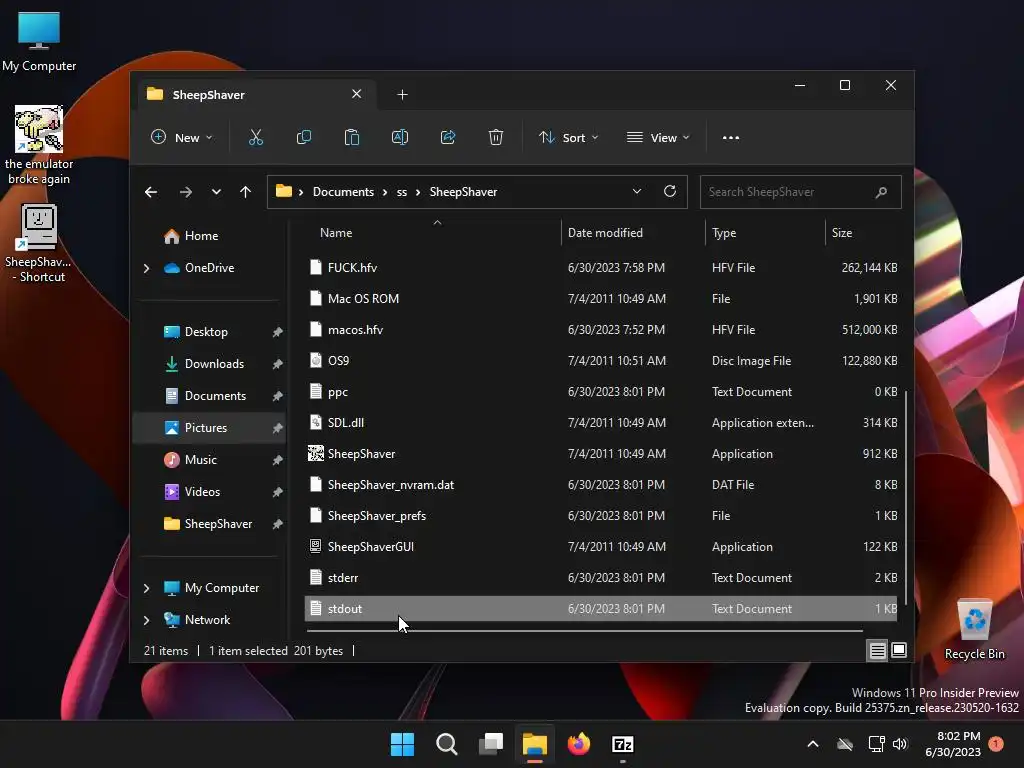Click the horizontal scrollbar under file list
Image resolution: width=1024 pixels, height=768 pixels.
[x=584, y=631]
